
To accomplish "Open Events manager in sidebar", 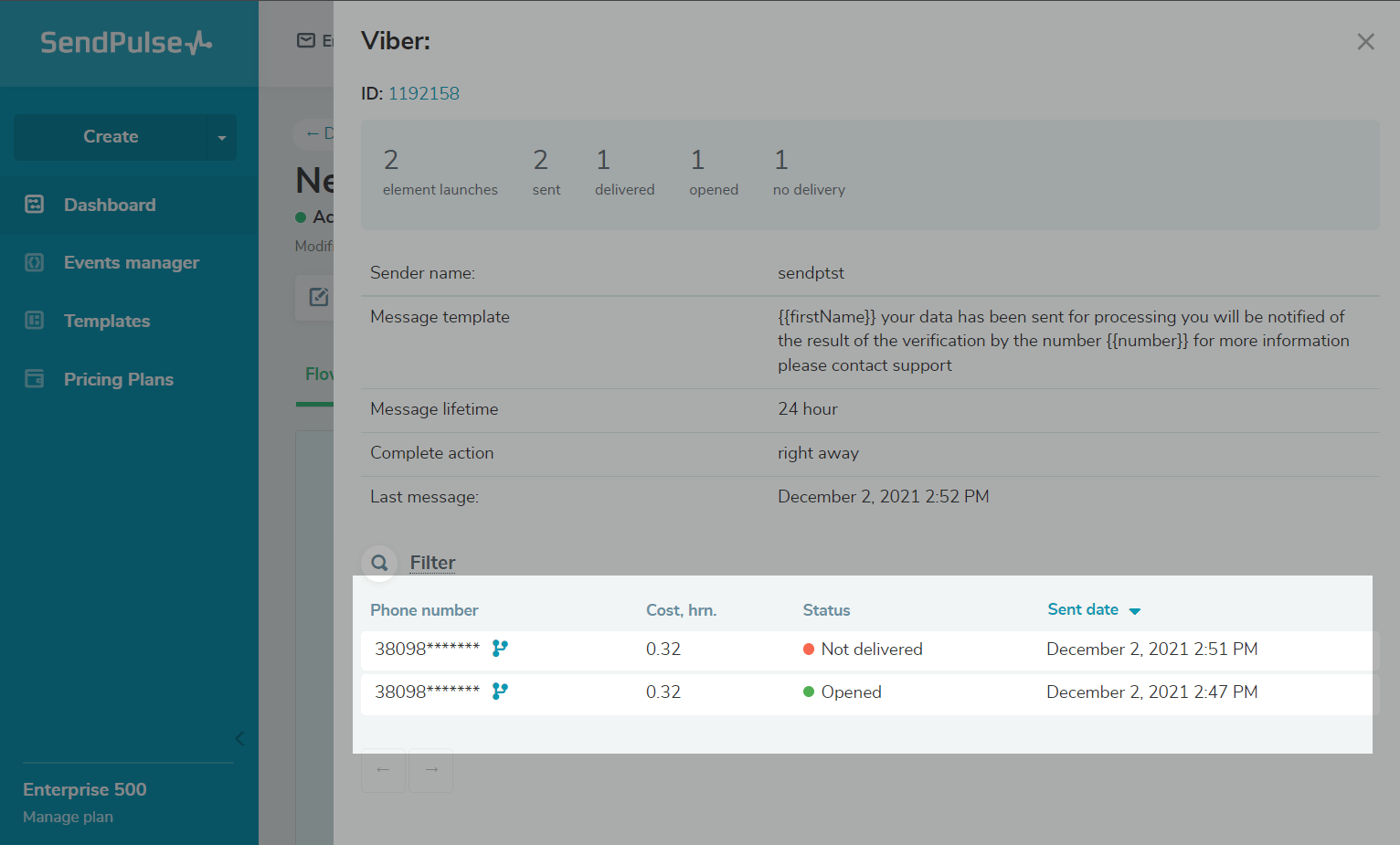I will (129, 263).
